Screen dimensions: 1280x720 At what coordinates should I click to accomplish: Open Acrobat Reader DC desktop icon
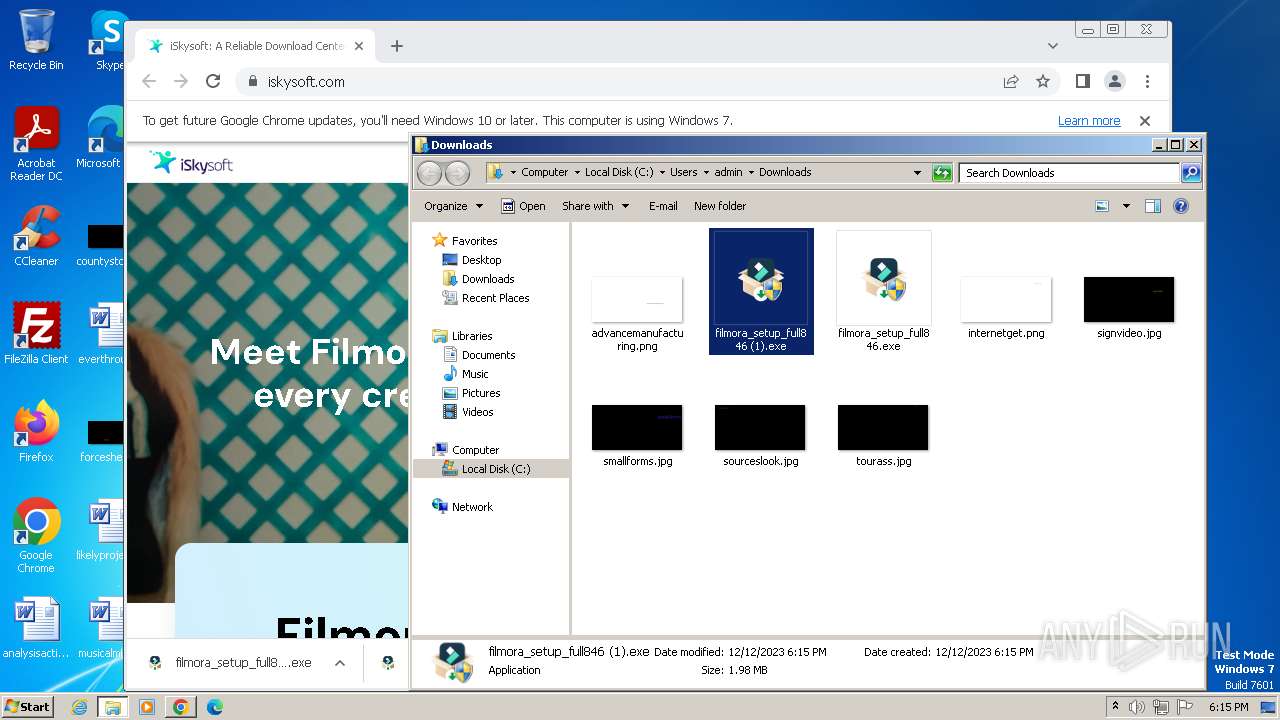36,144
